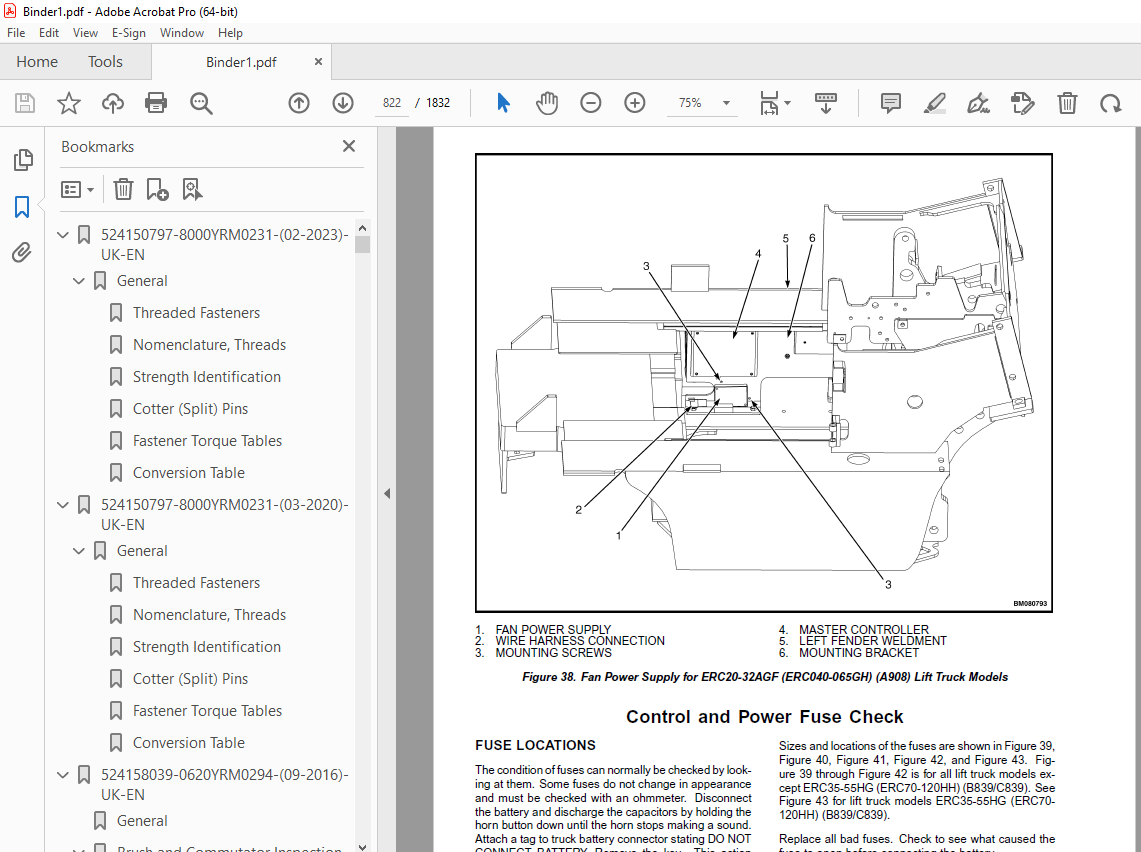This screenshot has height=852, width=1141.
Task: Open the fit page options icon
Action: pos(774,103)
